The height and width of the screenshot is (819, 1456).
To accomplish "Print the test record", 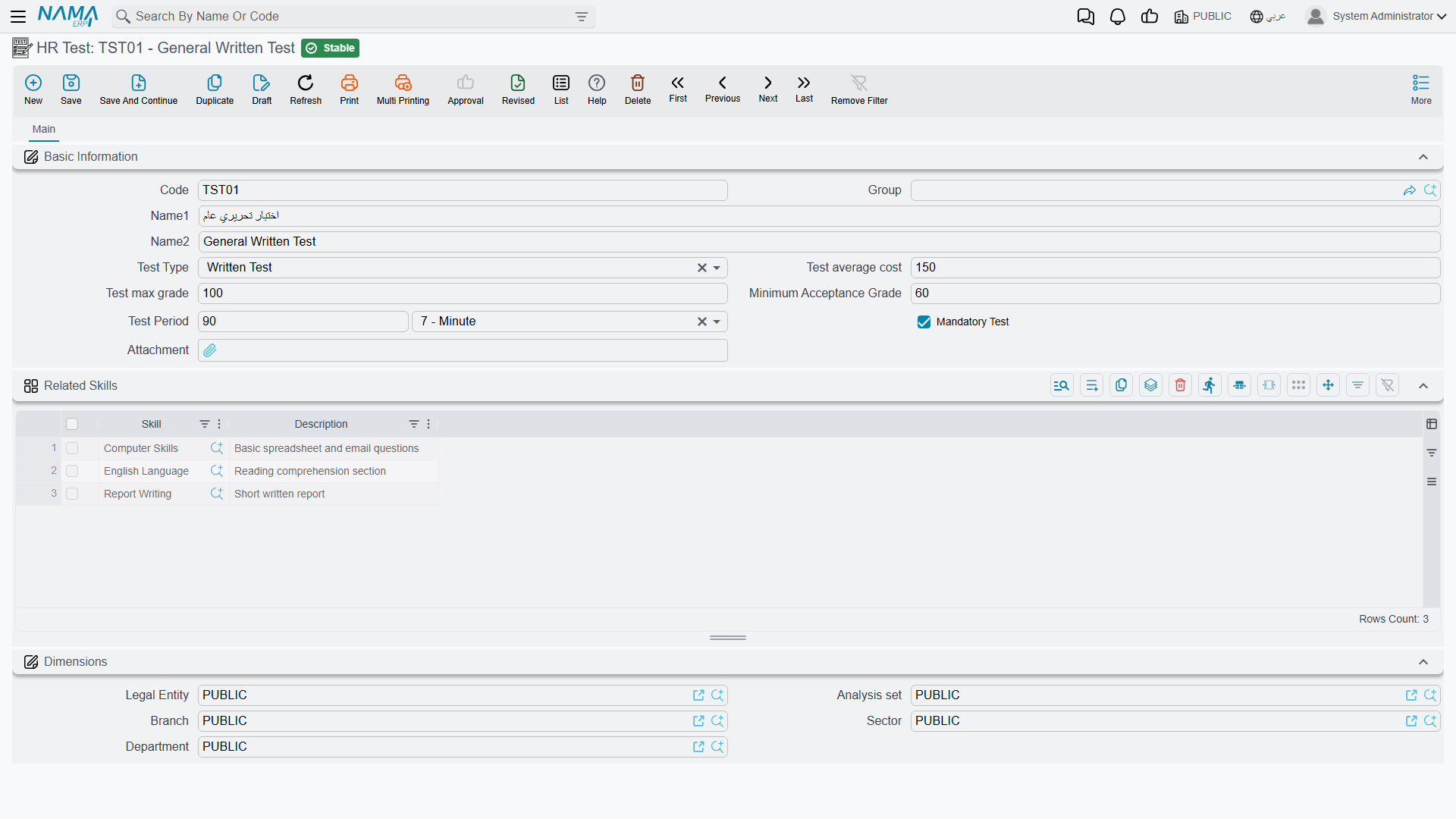I will 350,89.
